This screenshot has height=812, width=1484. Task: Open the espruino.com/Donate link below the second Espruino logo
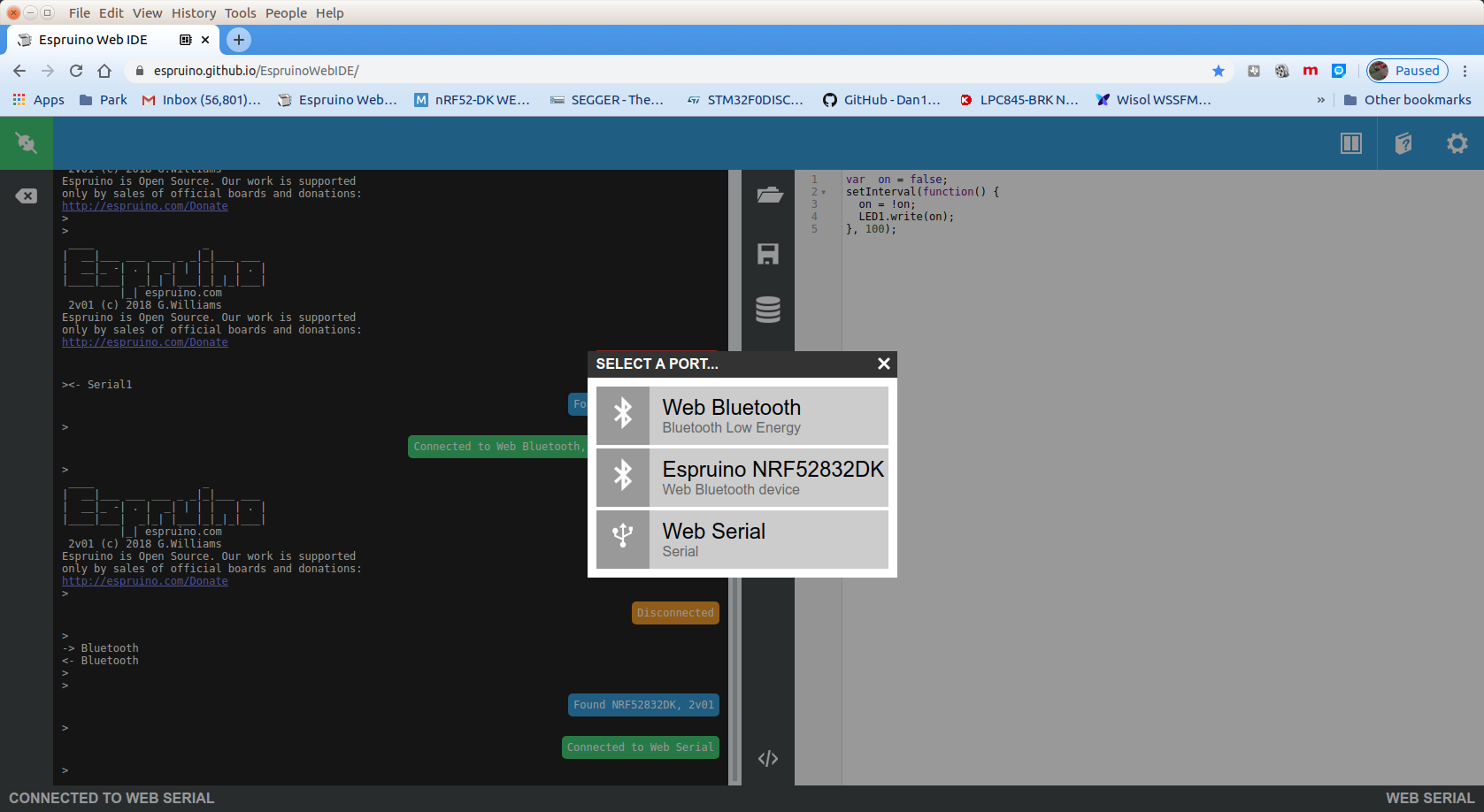145,342
